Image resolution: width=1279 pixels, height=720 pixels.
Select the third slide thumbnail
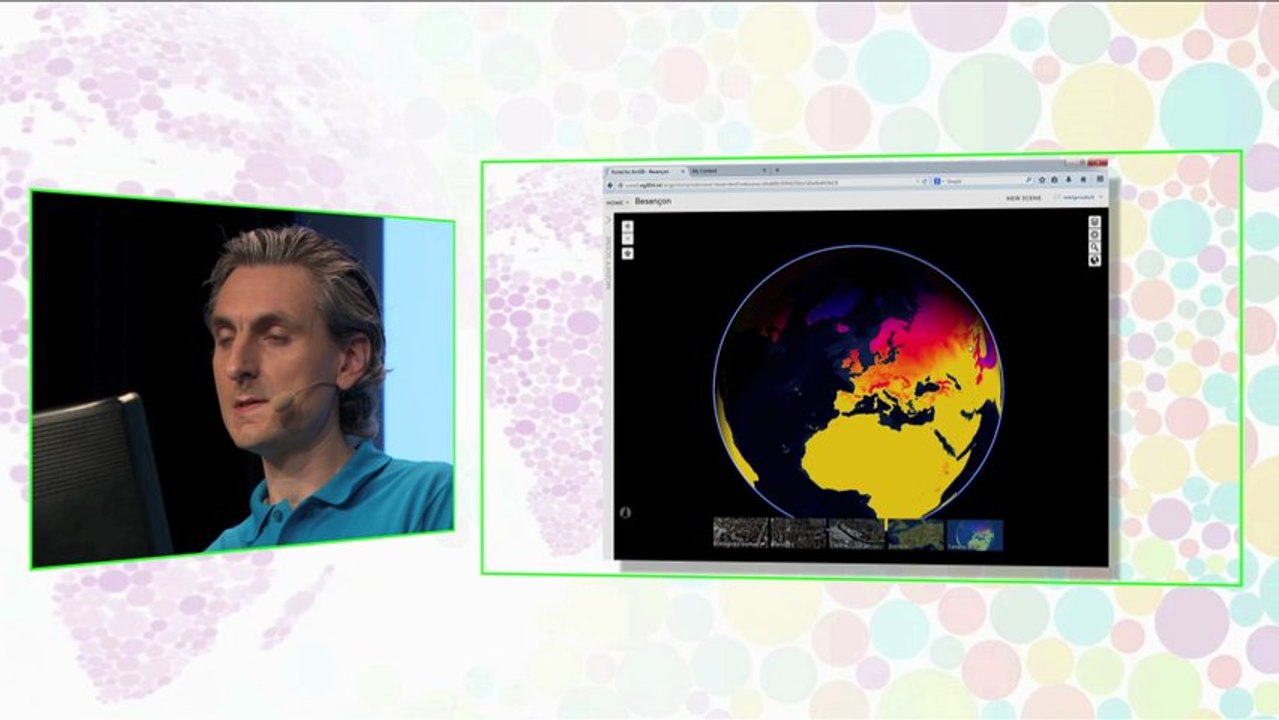(x=857, y=533)
